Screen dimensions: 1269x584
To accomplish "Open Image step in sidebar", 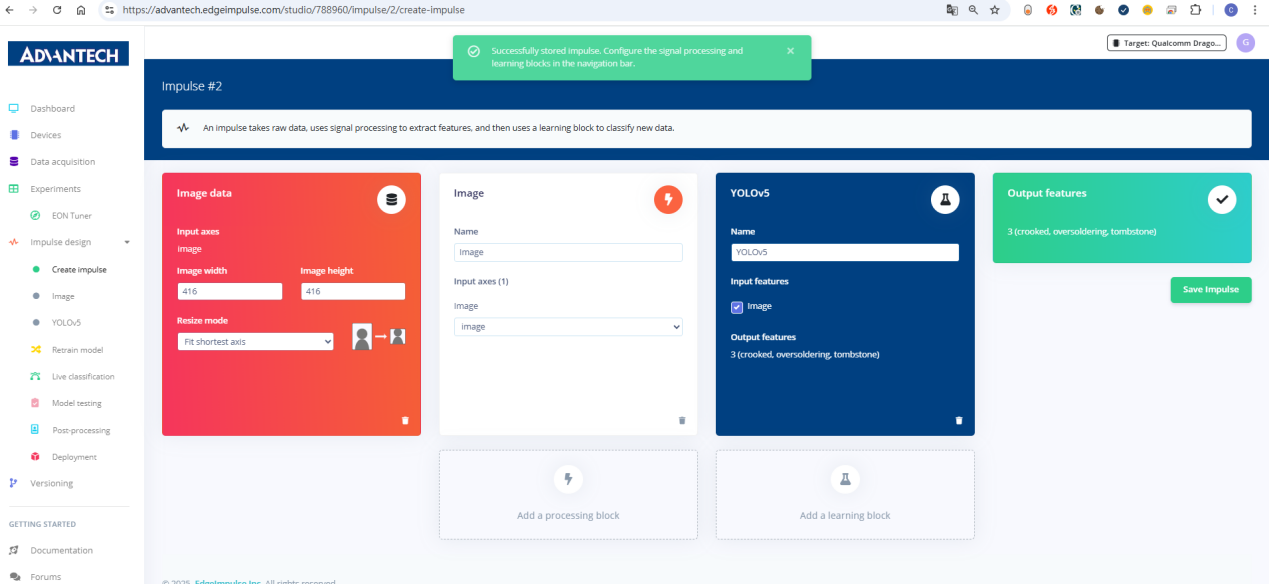I will (x=63, y=296).
